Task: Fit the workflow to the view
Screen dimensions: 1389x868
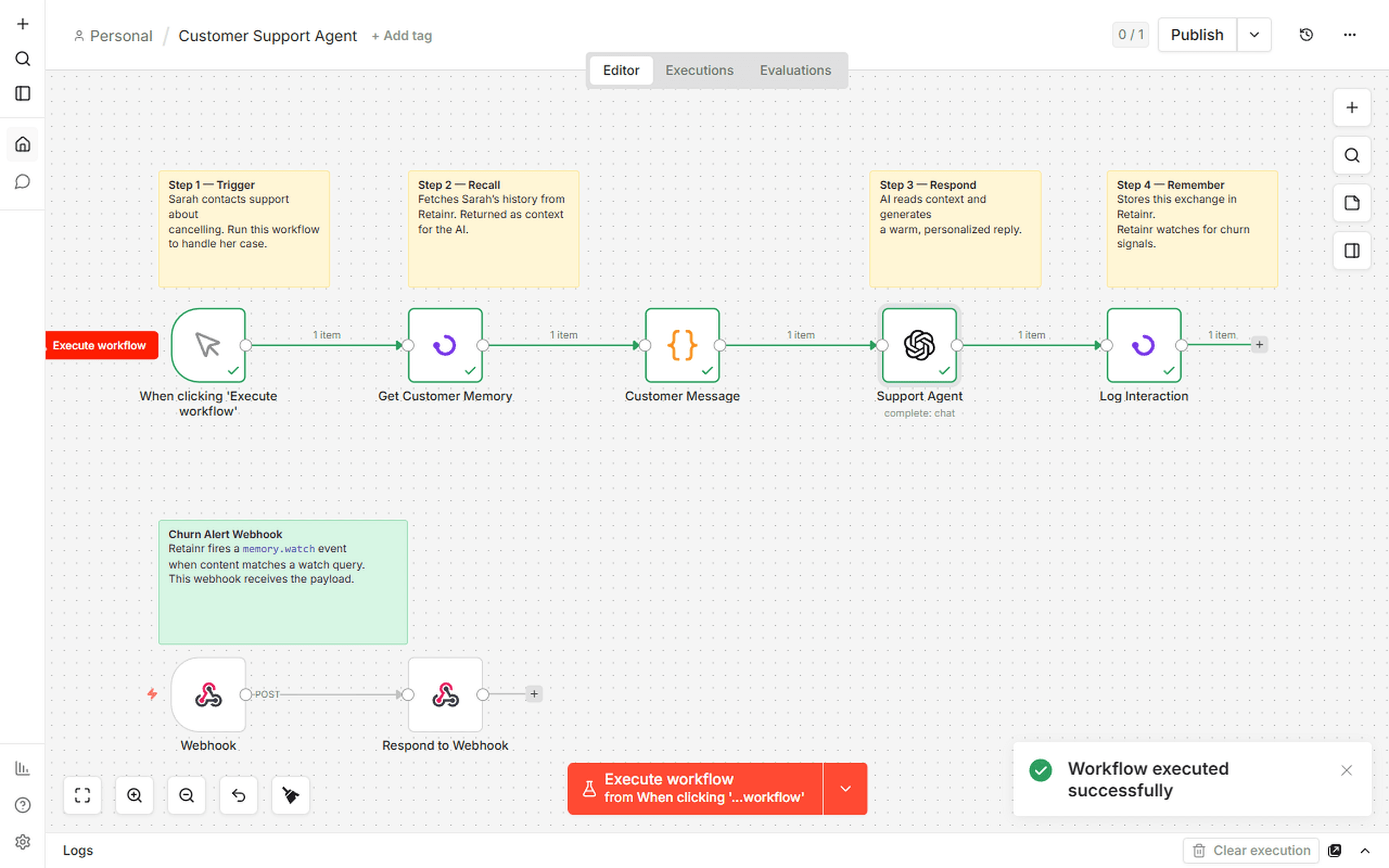Action: pos(82,795)
